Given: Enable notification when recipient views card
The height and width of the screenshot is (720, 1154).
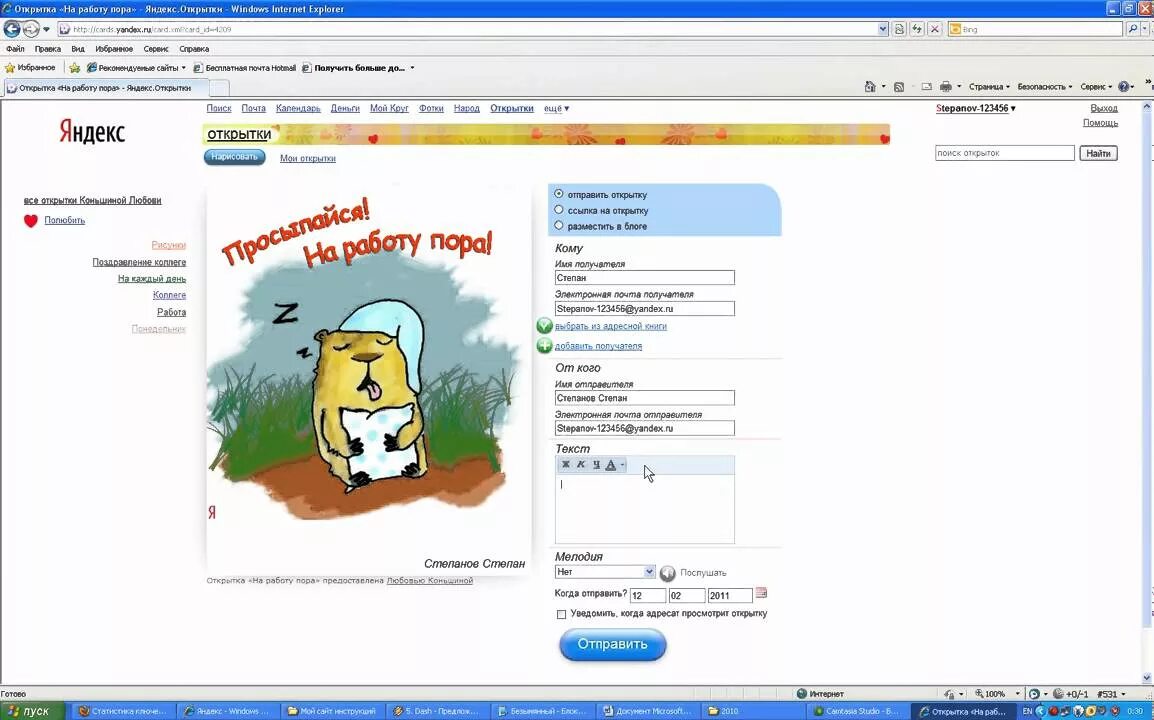Looking at the screenshot, I should coord(562,614).
